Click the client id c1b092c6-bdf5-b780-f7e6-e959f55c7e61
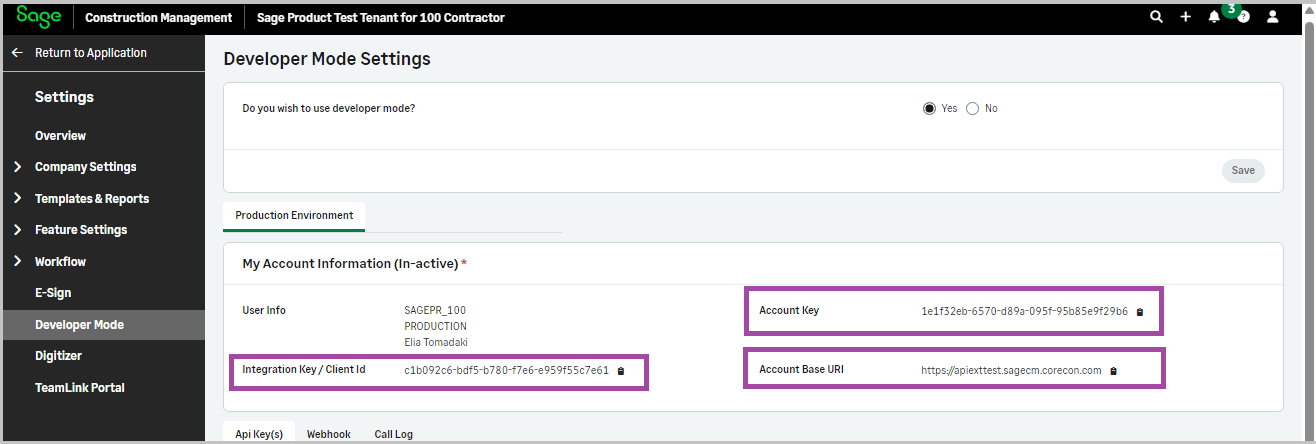 [507, 371]
